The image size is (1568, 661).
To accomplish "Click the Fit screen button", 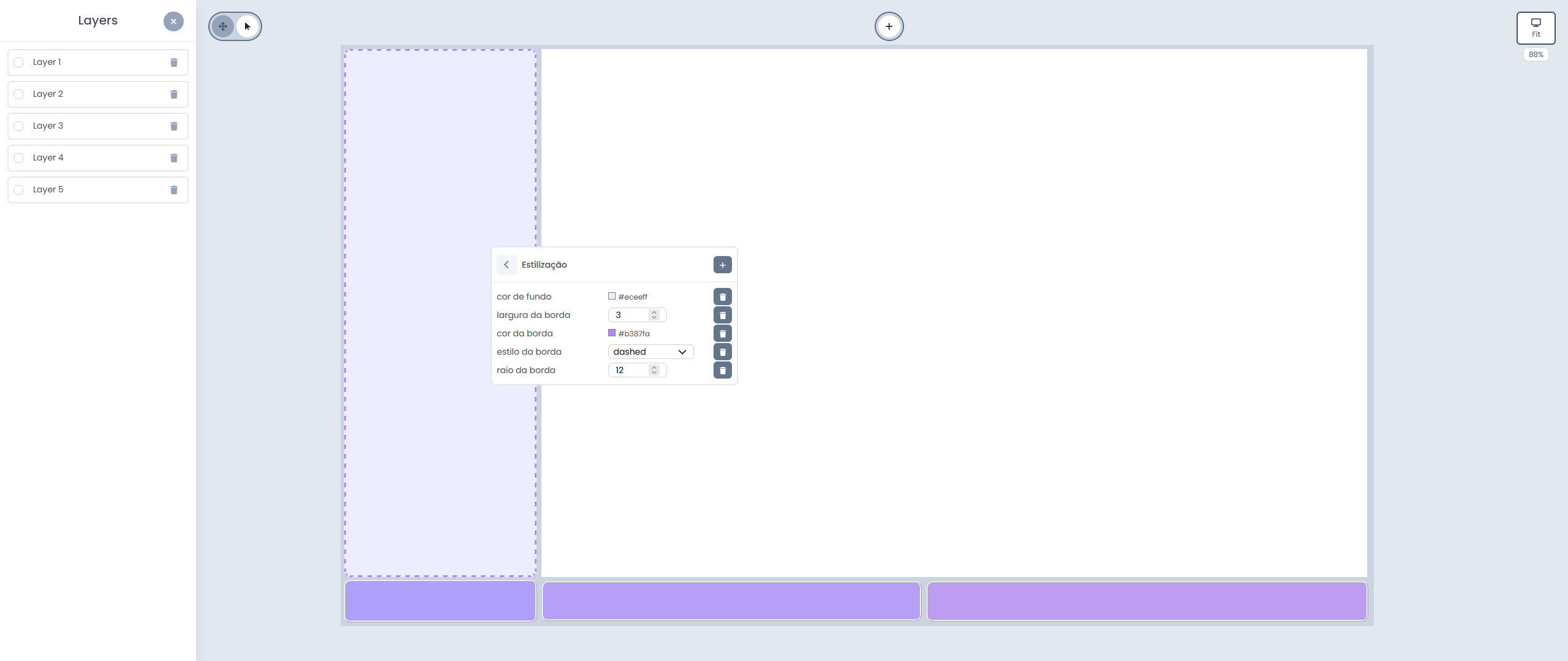I will tap(1536, 28).
